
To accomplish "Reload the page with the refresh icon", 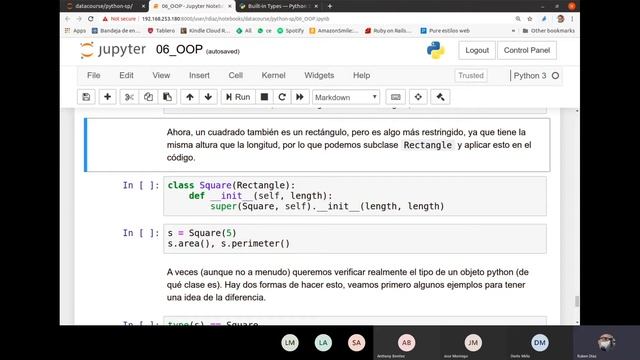I will (91, 19).
